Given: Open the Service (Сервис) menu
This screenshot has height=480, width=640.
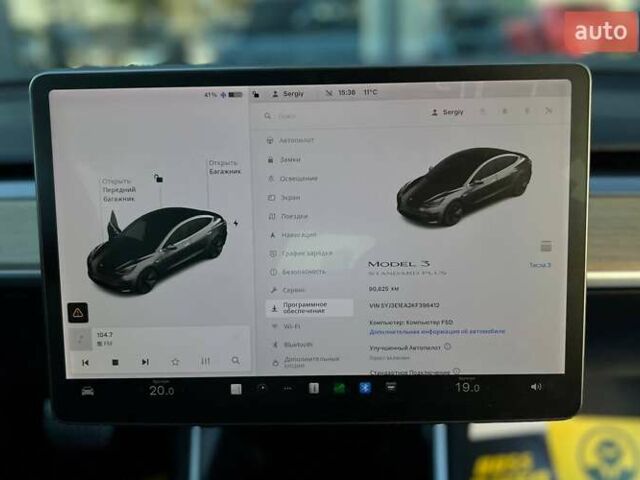Looking at the screenshot, I should click(x=288, y=290).
